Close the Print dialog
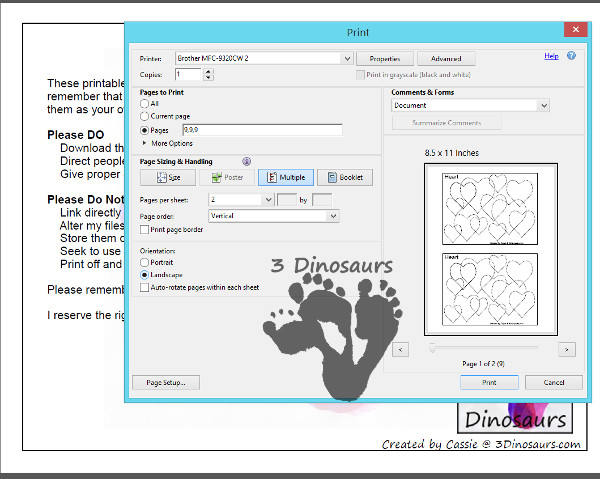The width and height of the screenshot is (600, 479). pyautogui.click(x=569, y=32)
